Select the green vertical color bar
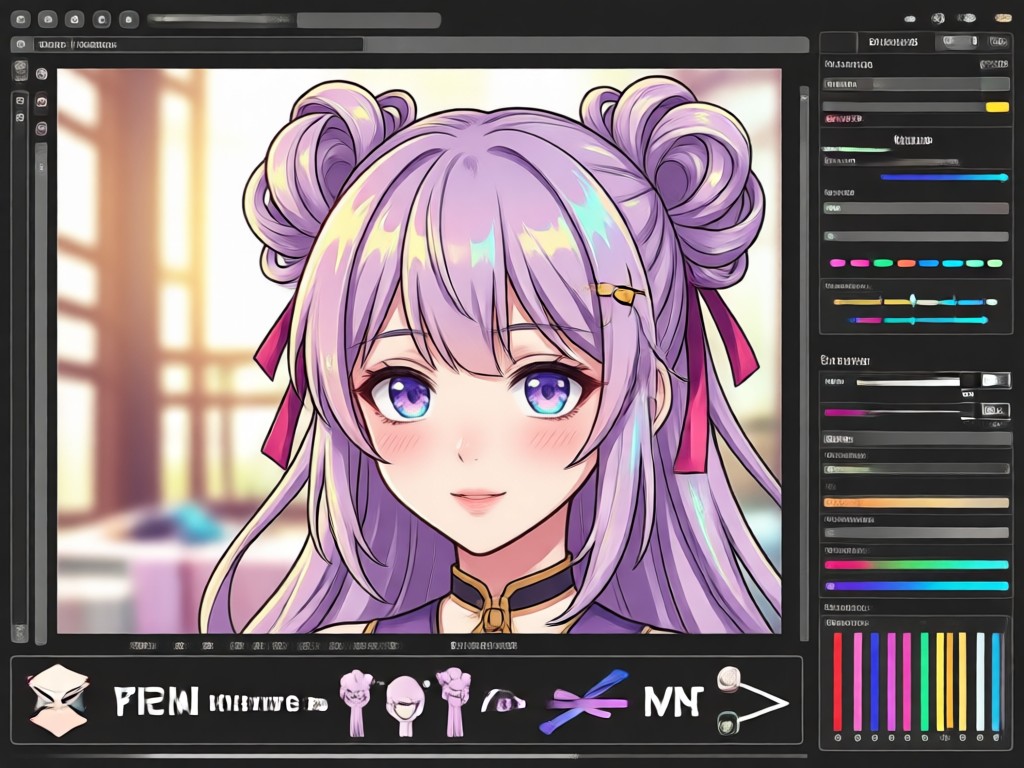The height and width of the screenshot is (768, 1024). pos(924,681)
